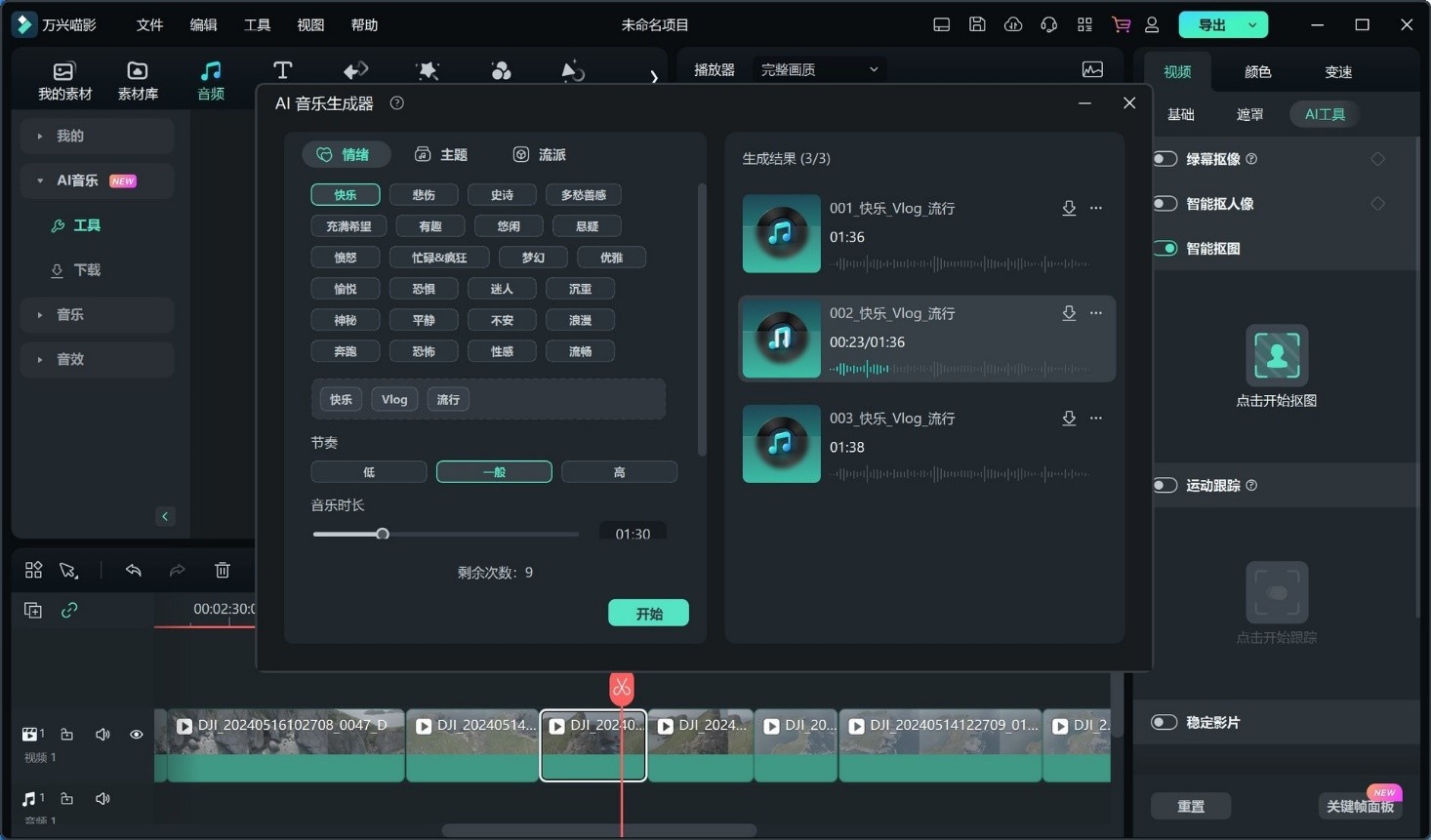Turn on 运动跟踪 switch
Screen dimensions: 1431x840
(x=1165, y=485)
